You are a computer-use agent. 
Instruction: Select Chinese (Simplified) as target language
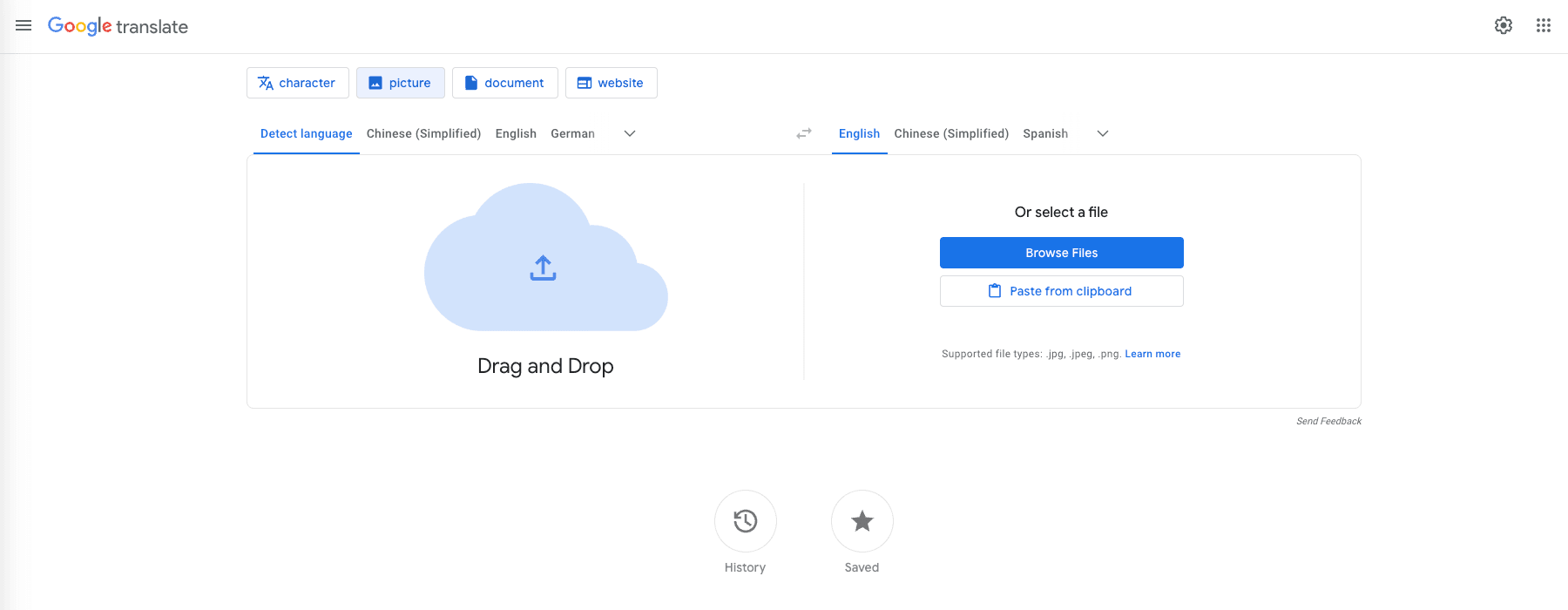click(952, 133)
